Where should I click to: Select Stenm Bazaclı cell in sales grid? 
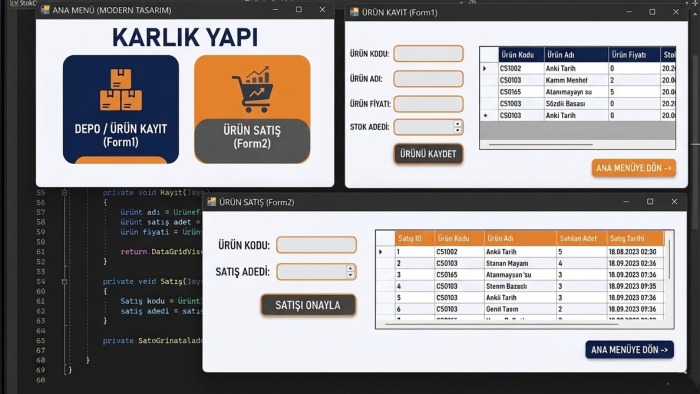[x=521, y=286]
